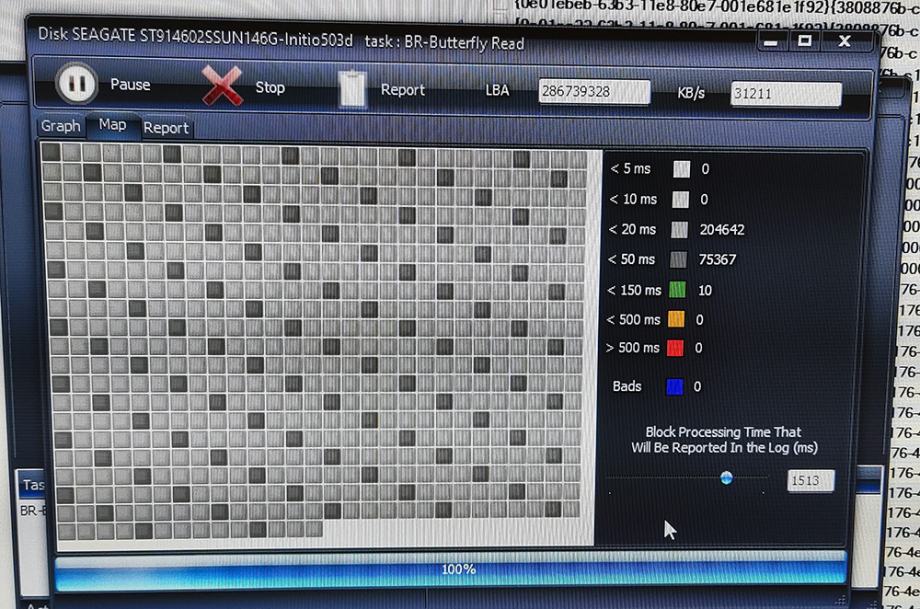Click the 'task : BR-Butterfly Read' title text

tap(444, 42)
